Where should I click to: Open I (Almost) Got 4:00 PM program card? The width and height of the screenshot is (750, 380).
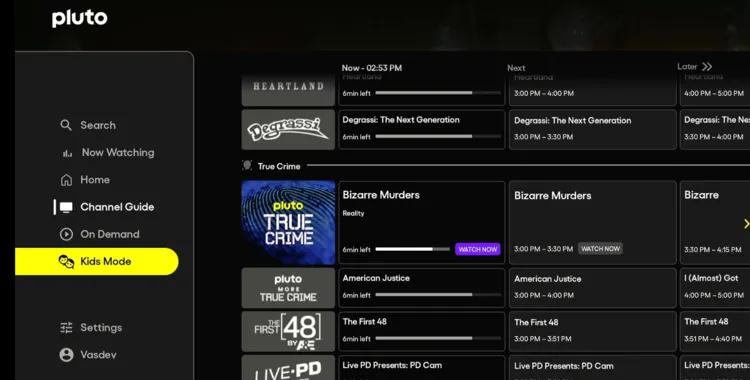715,288
